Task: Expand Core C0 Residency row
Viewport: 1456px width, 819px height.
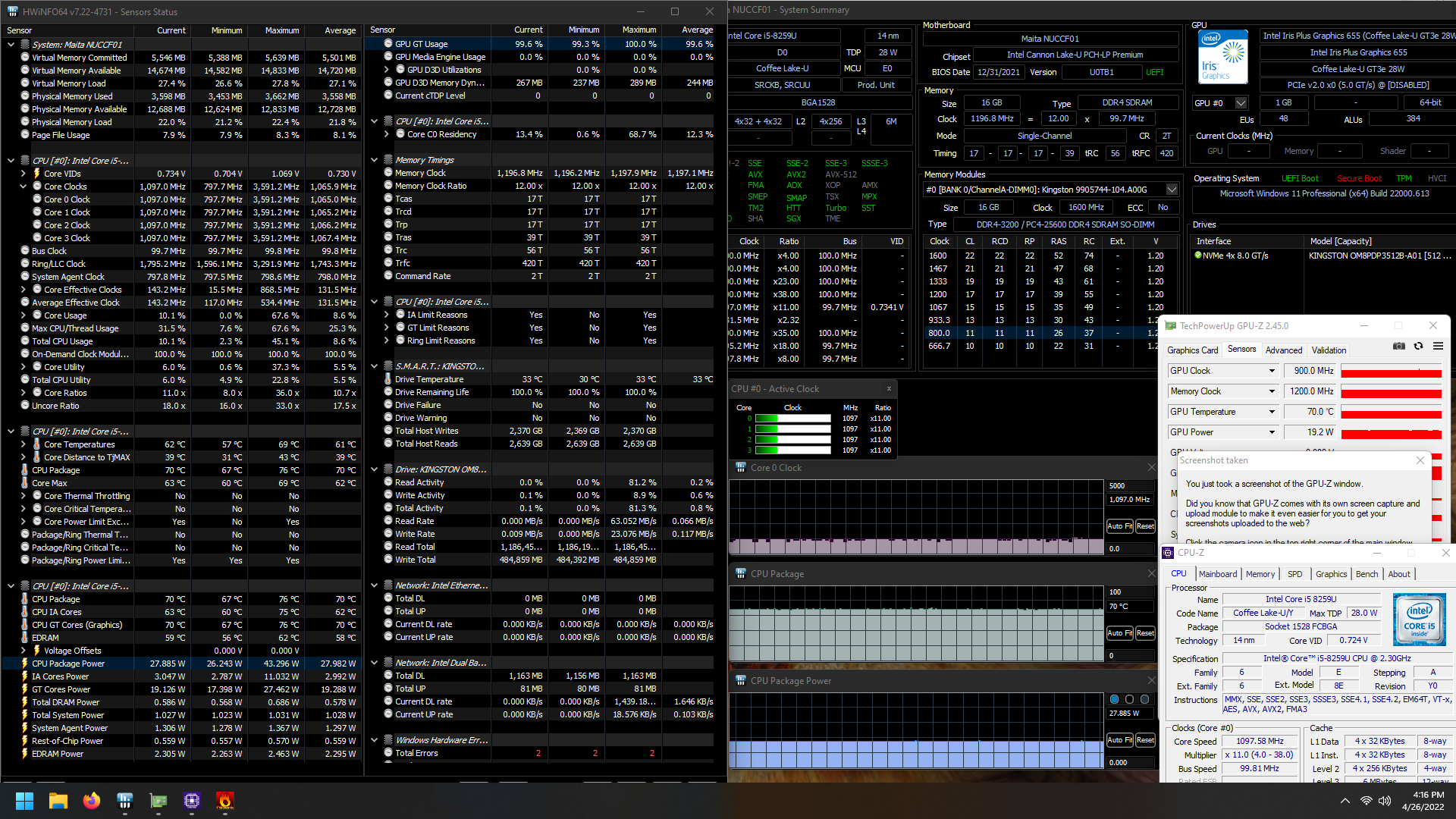Action: 387,134
